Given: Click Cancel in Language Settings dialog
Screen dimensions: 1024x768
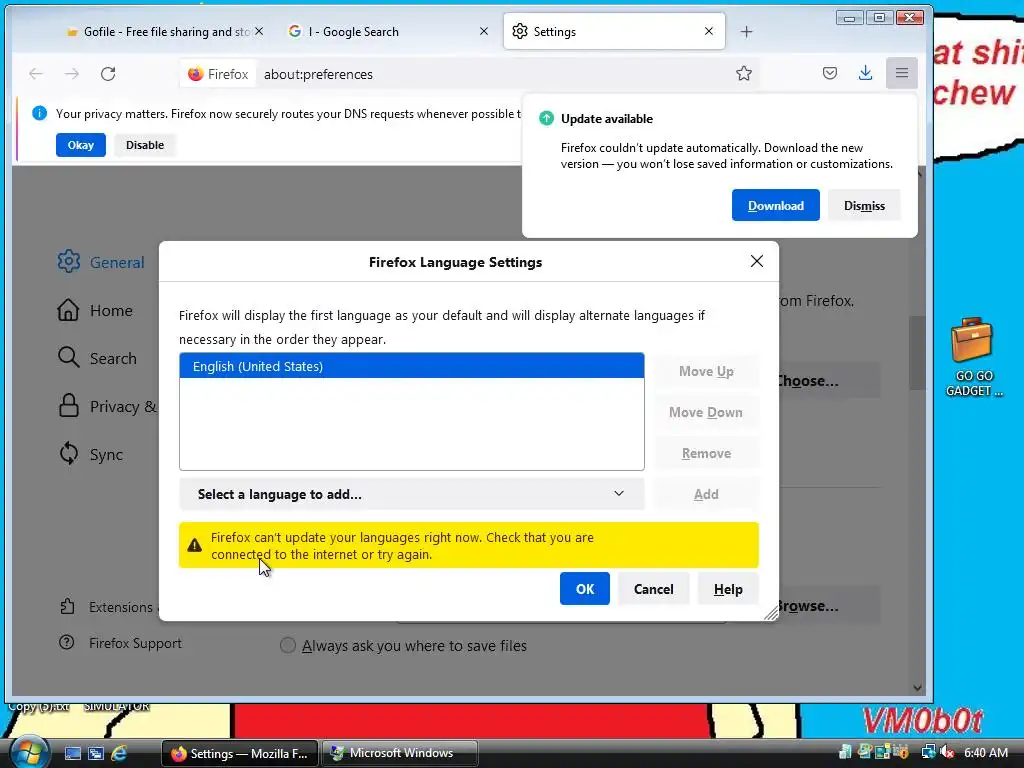Looking at the screenshot, I should pyautogui.click(x=653, y=588).
